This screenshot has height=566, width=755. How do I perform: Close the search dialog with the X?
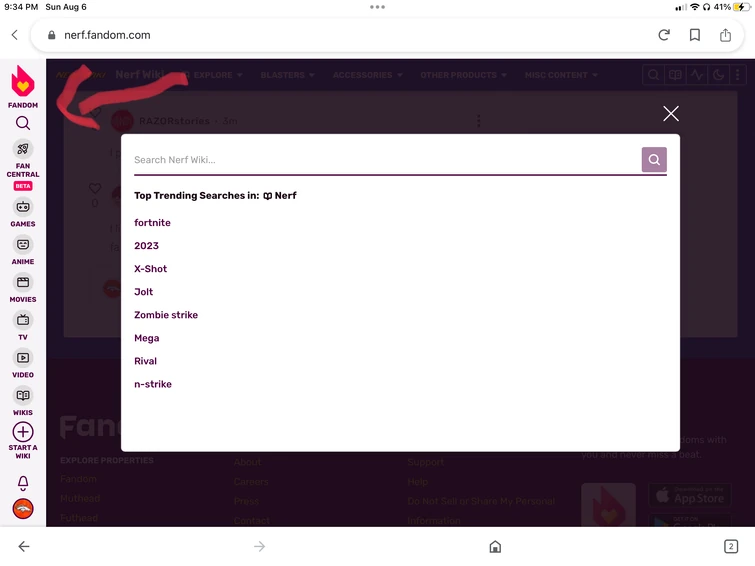[x=671, y=114]
